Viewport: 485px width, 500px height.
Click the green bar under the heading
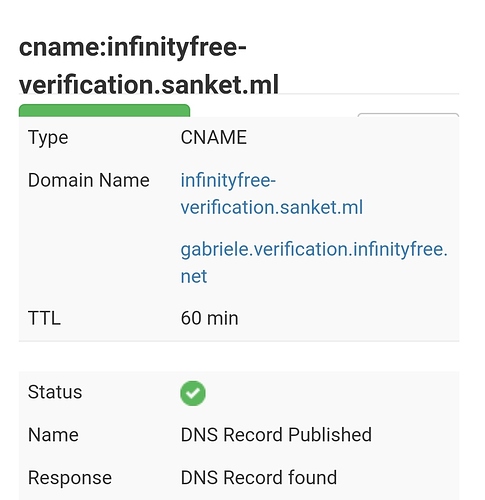[104, 110]
